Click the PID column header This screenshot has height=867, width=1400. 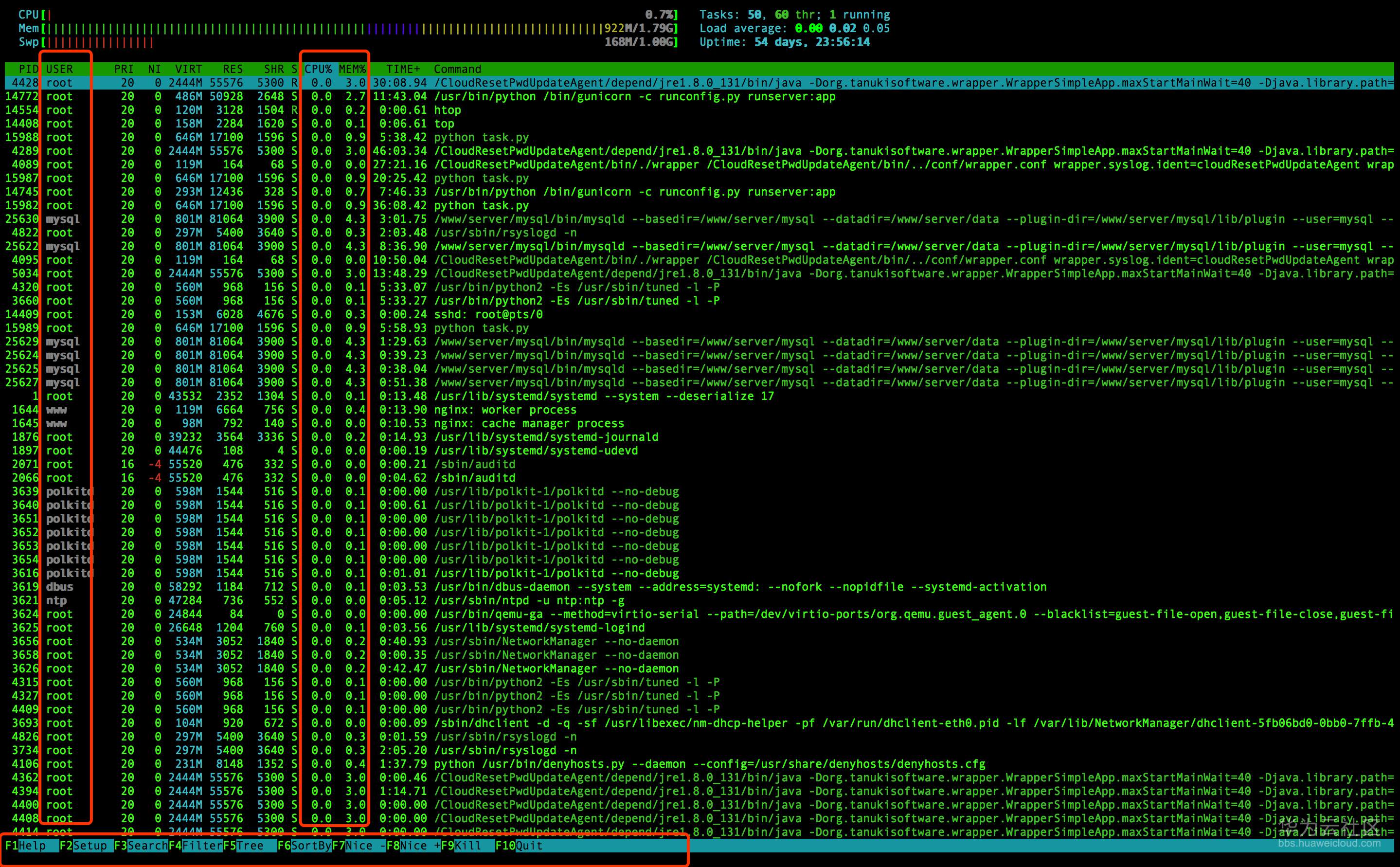[x=28, y=69]
